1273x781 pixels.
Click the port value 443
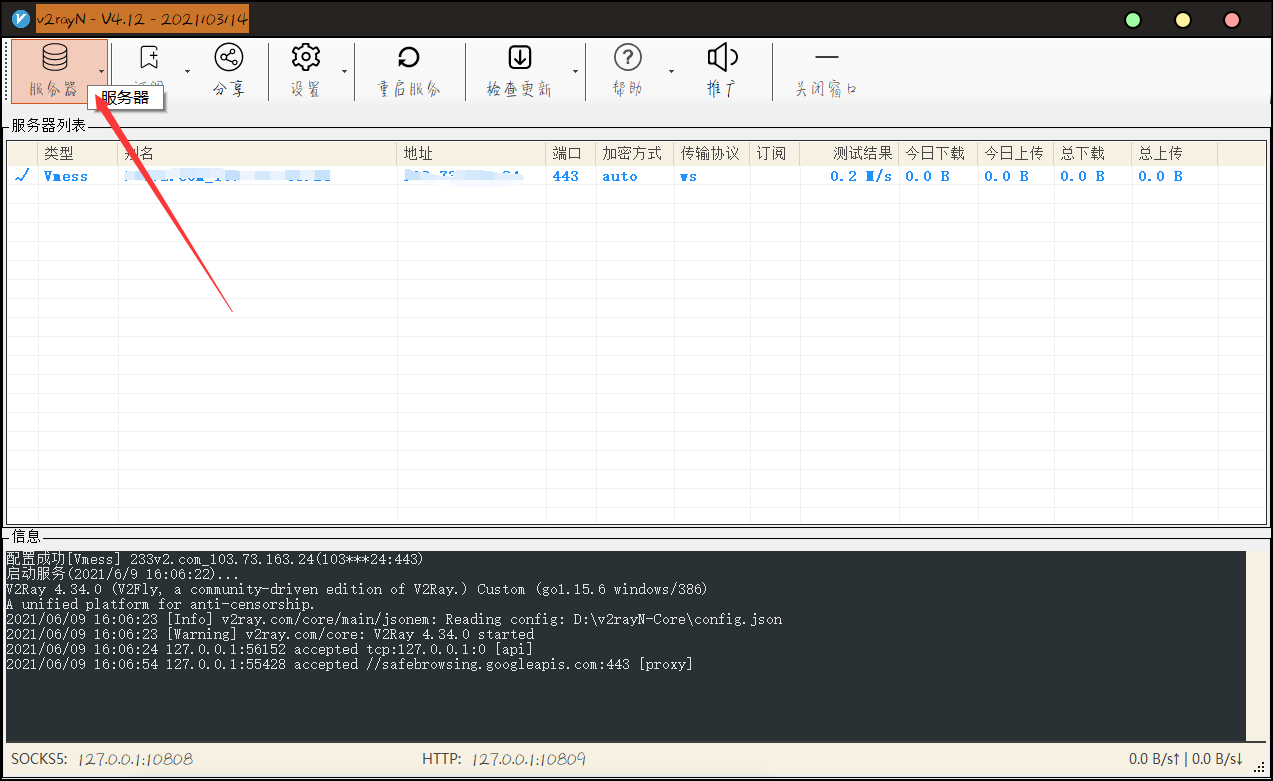tap(565, 176)
